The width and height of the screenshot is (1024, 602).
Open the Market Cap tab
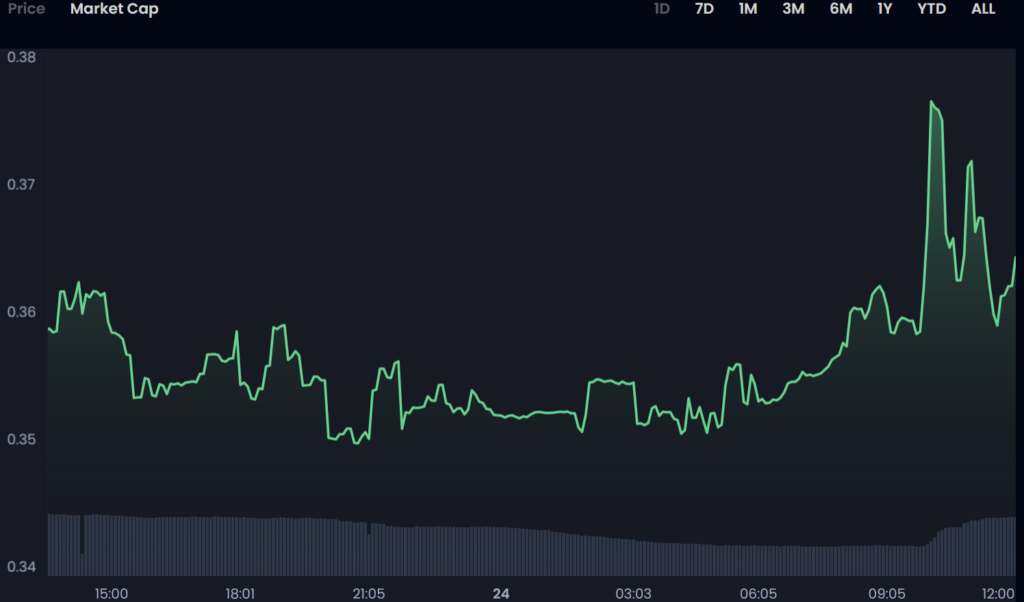[114, 9]
